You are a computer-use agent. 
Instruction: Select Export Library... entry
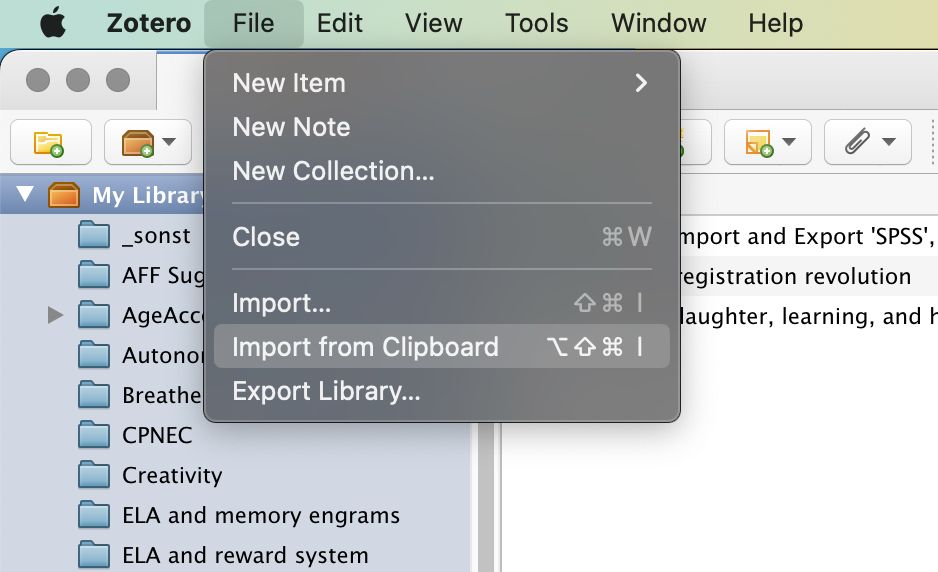point(441,391)
